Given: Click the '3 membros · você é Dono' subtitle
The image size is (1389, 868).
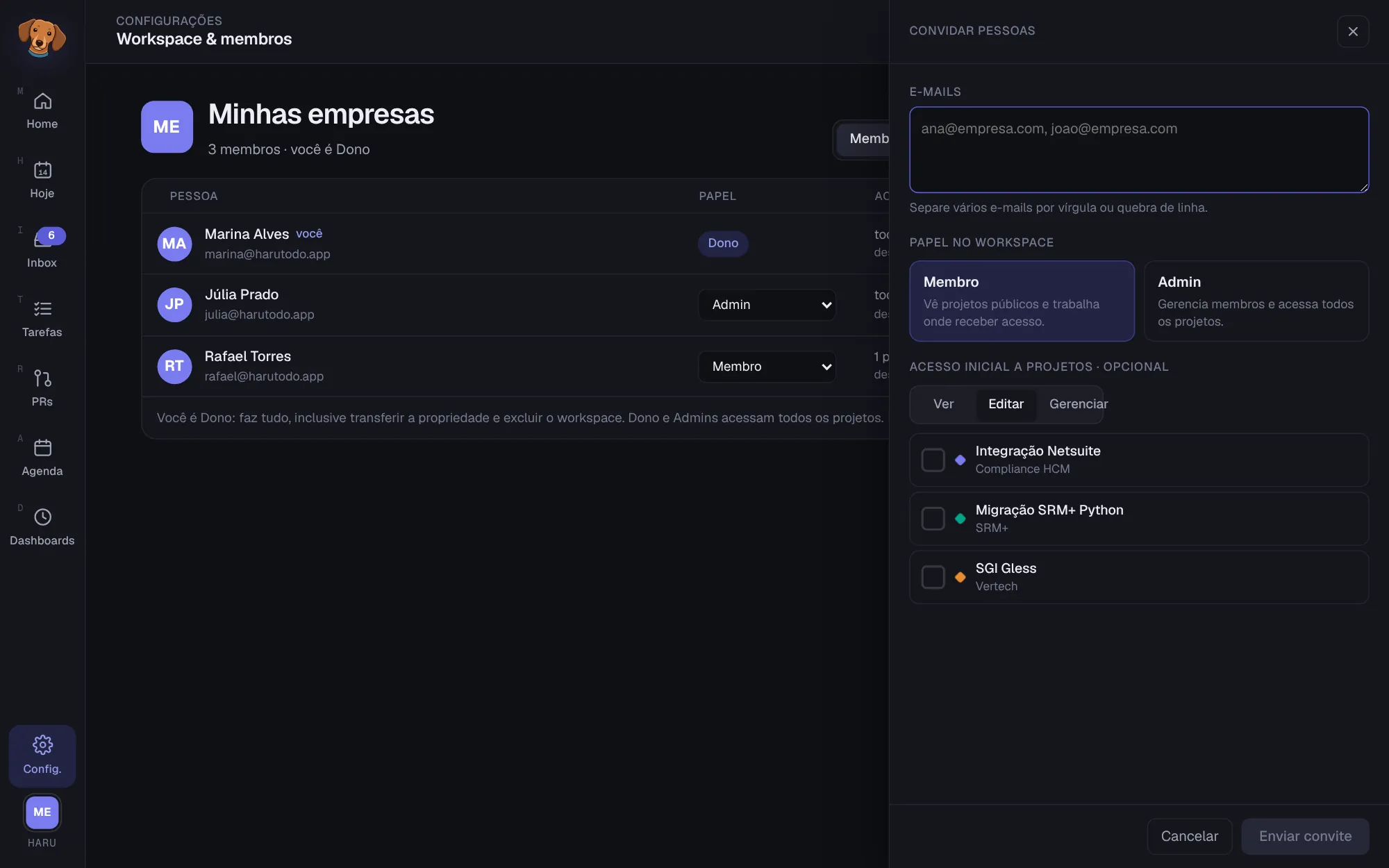Looking at the screenshot, I should 289,149.
